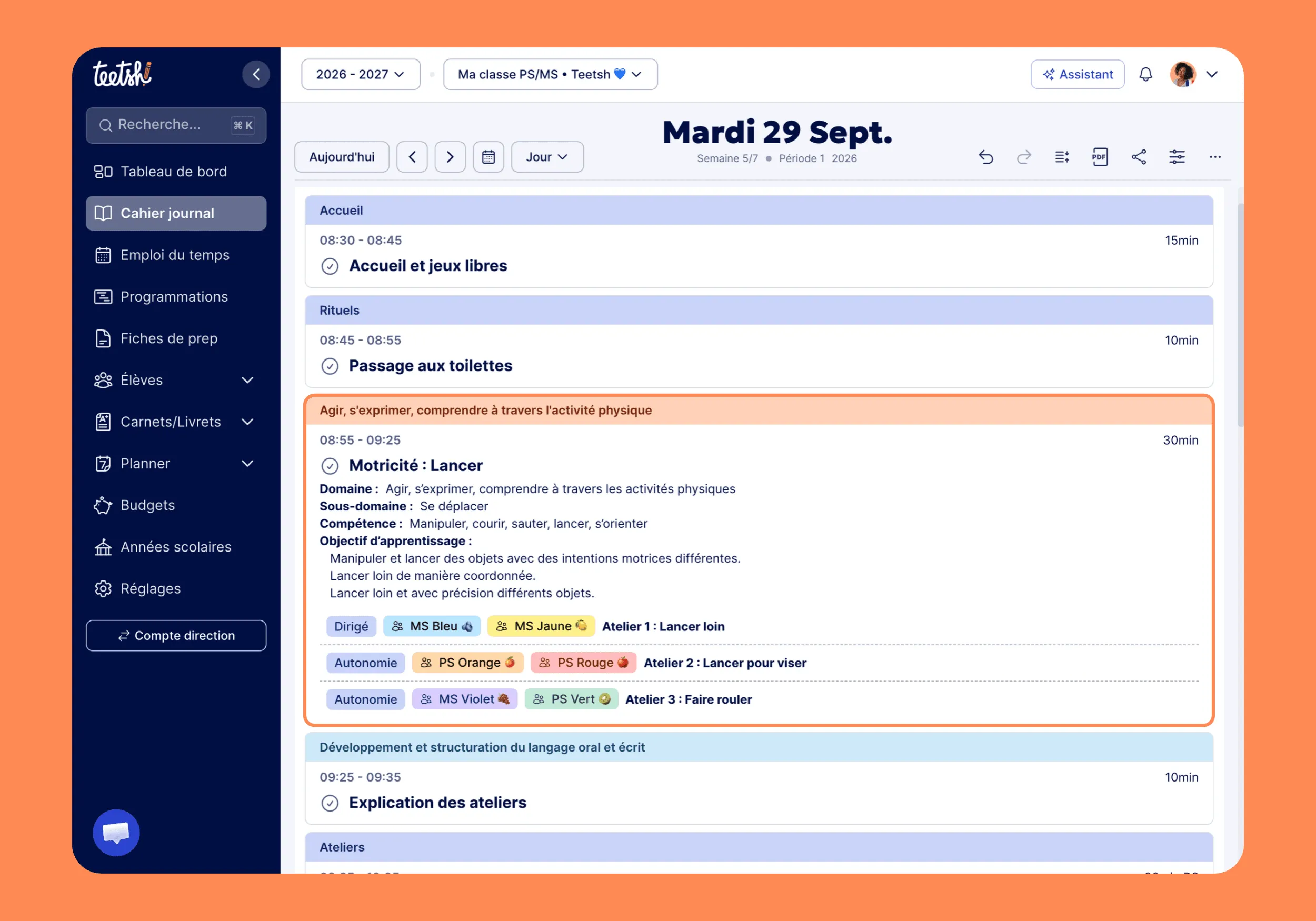Select the Cahier journal item
Viewport: 1316px width, 921px height.
pos(176,213)
